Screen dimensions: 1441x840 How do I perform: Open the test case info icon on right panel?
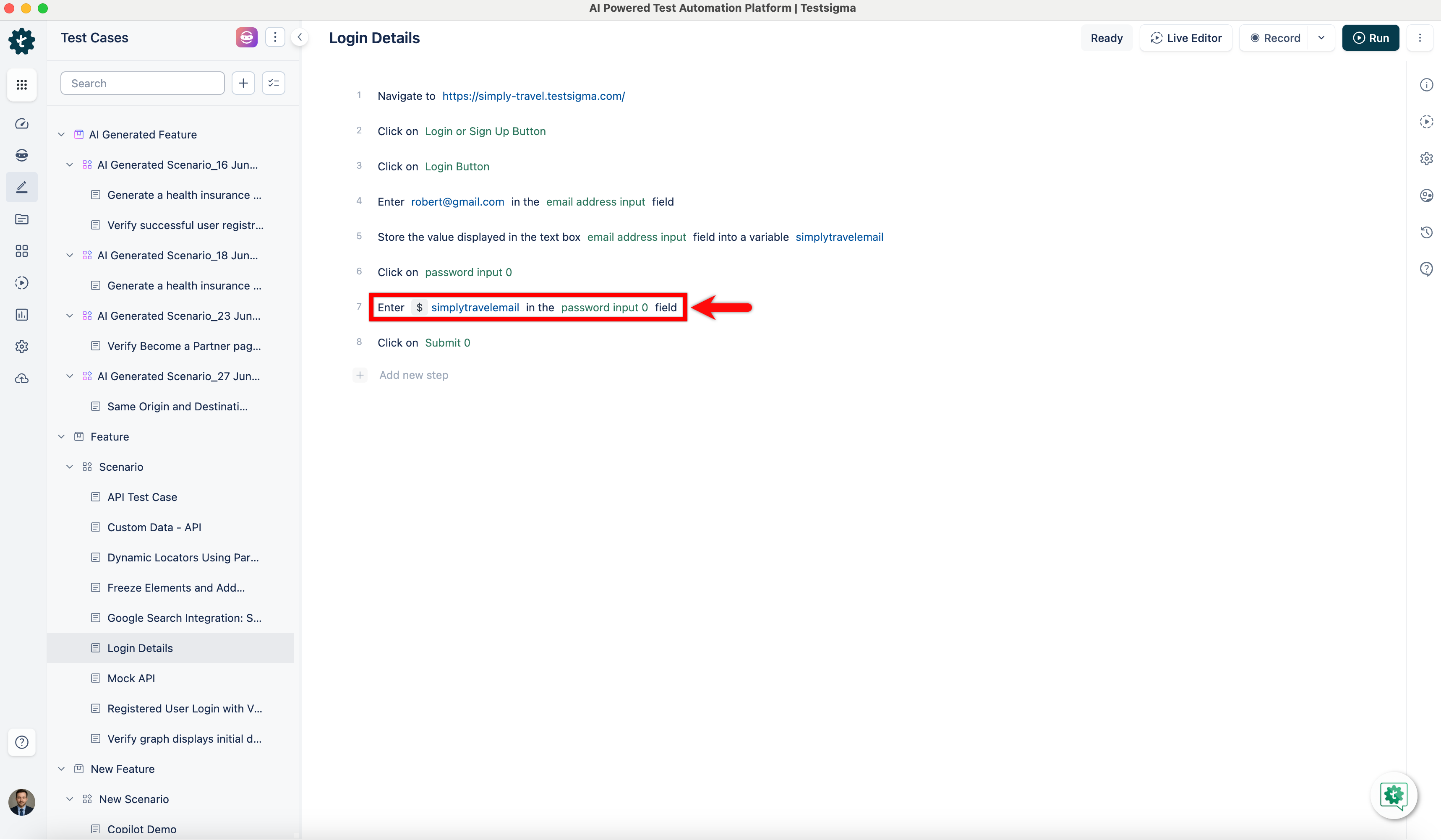tap(1427, 84)
